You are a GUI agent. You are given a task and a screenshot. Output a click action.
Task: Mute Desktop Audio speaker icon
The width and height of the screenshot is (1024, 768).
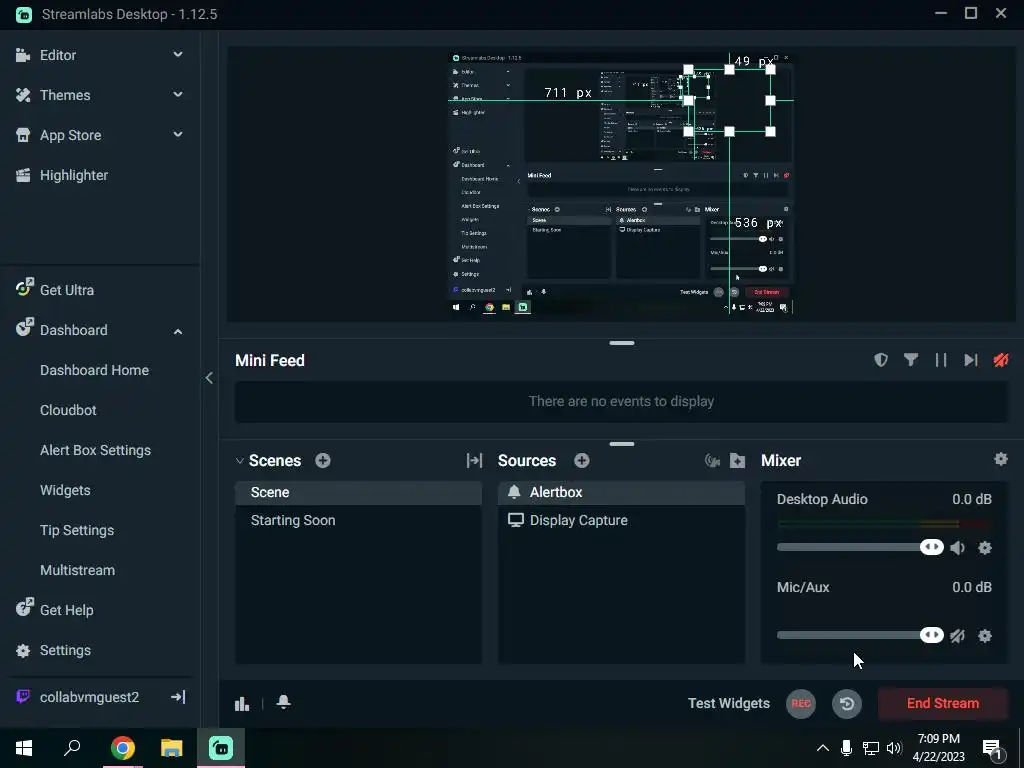958,547
